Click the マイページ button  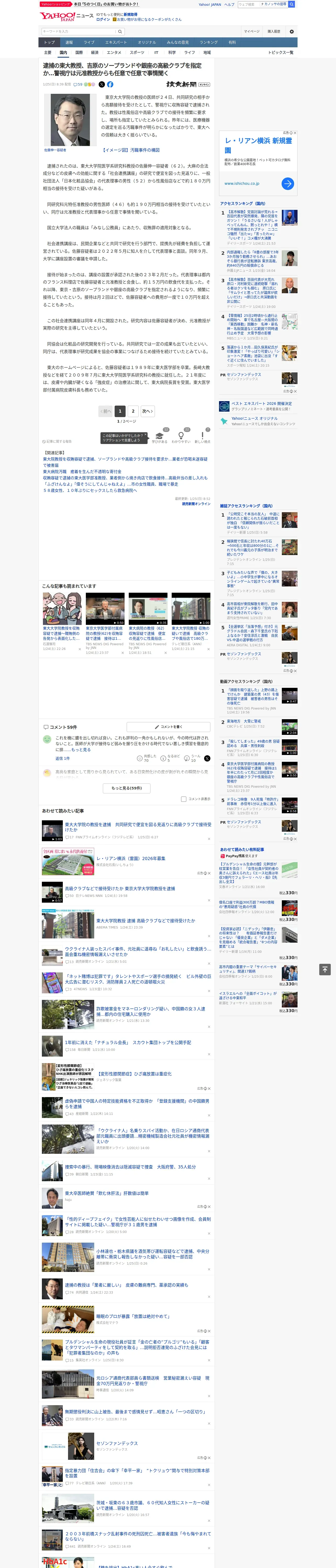(252, 32)
